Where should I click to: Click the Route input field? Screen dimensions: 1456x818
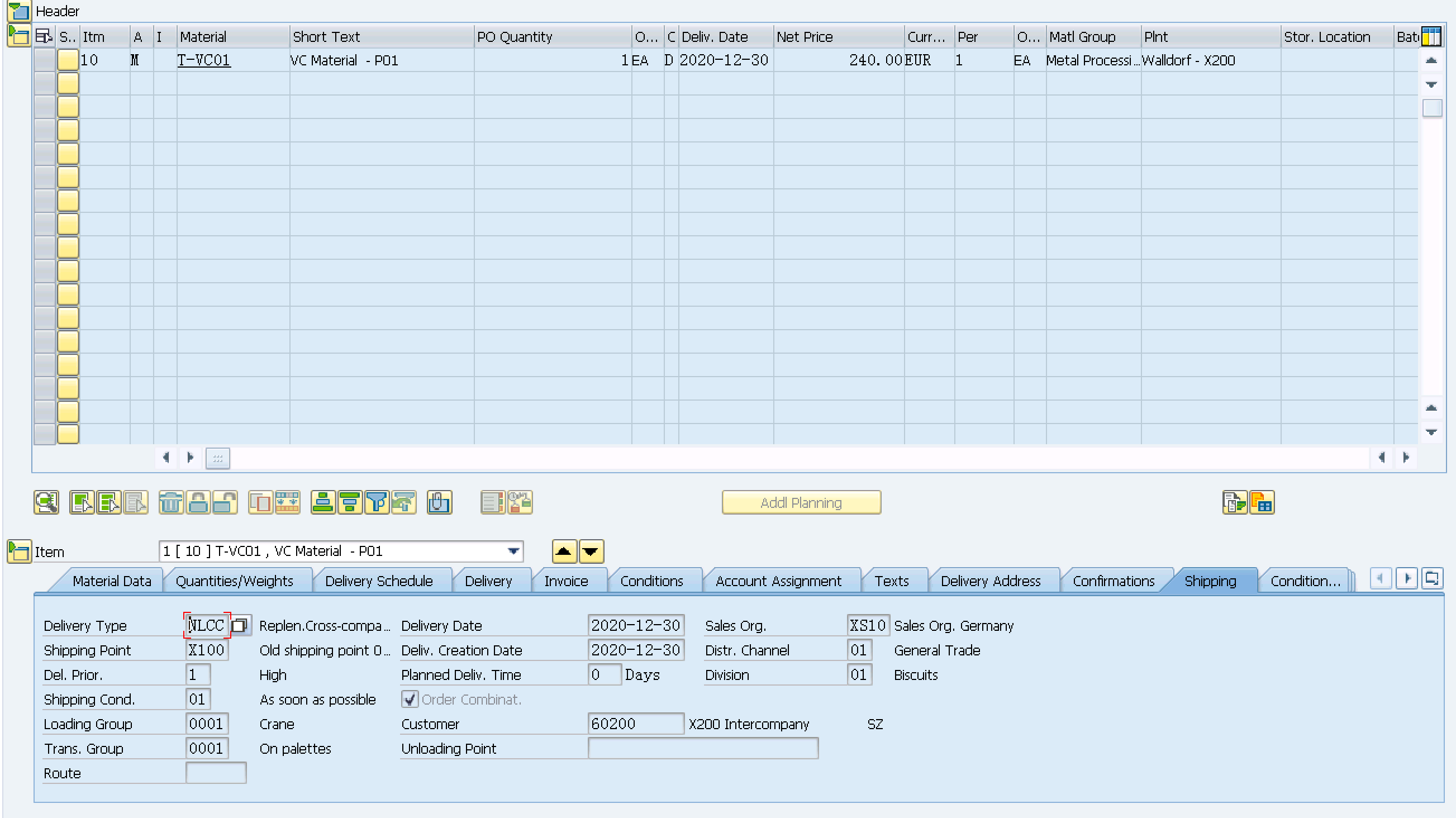tap(216, 773)
